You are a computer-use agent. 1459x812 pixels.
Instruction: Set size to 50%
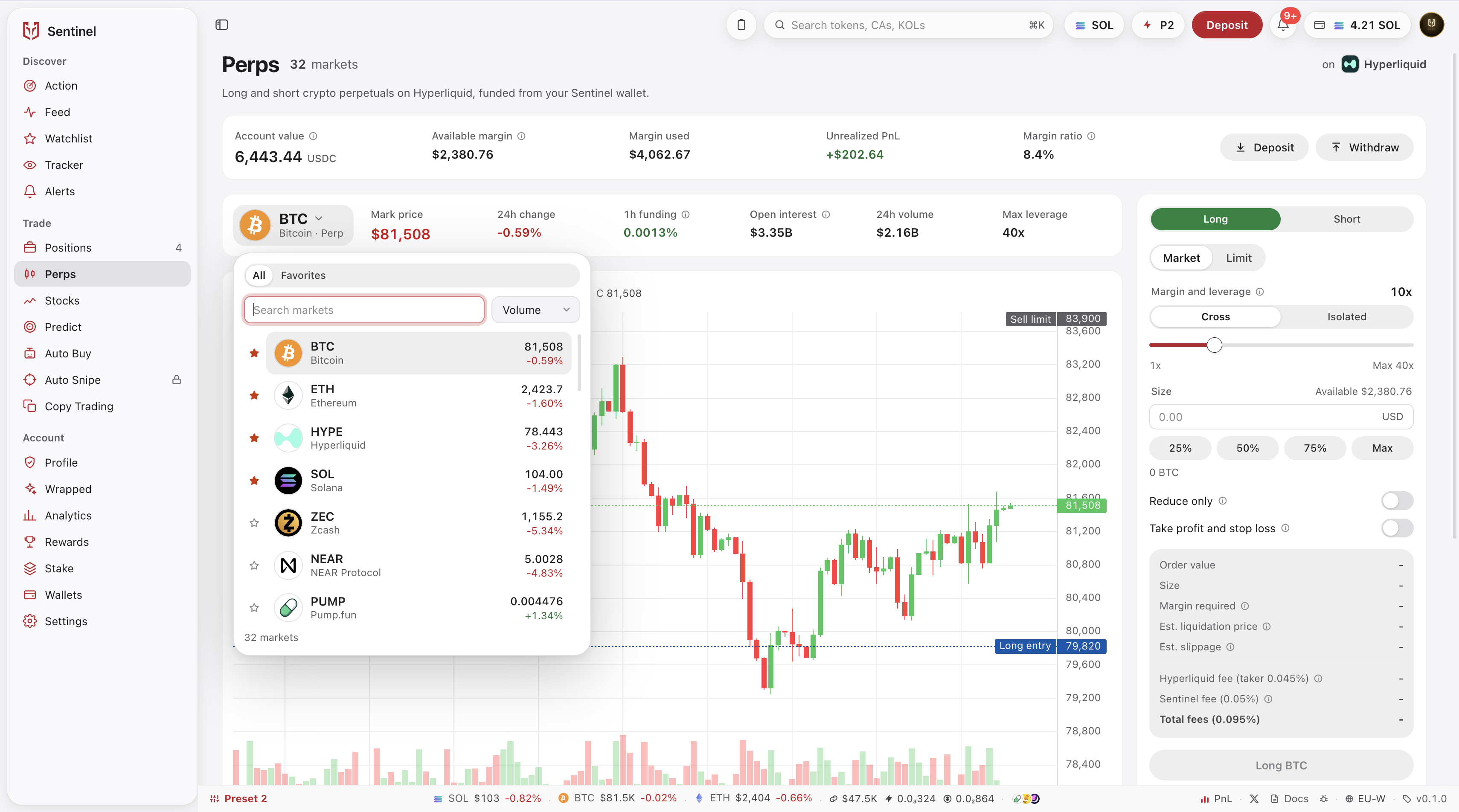point(1247,448)
